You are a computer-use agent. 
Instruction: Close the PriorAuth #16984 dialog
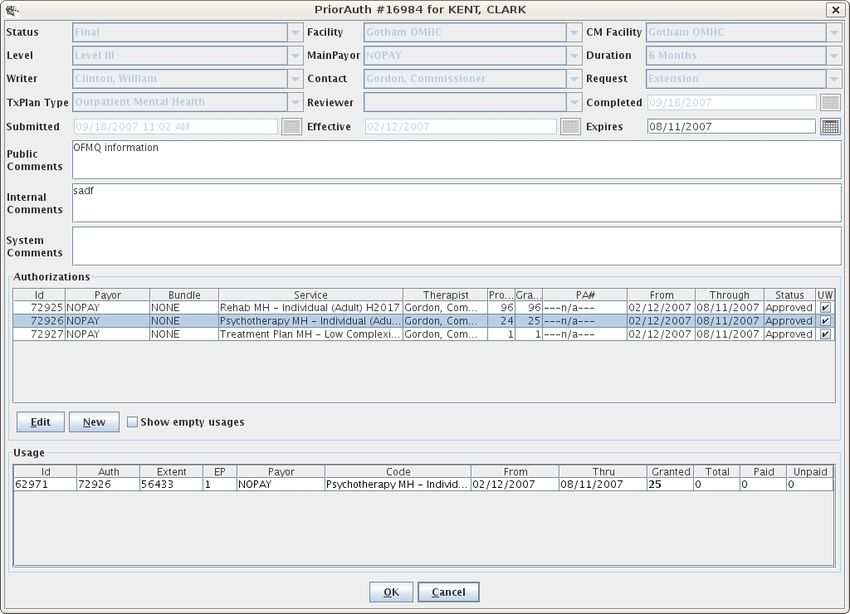coord(835,10)
